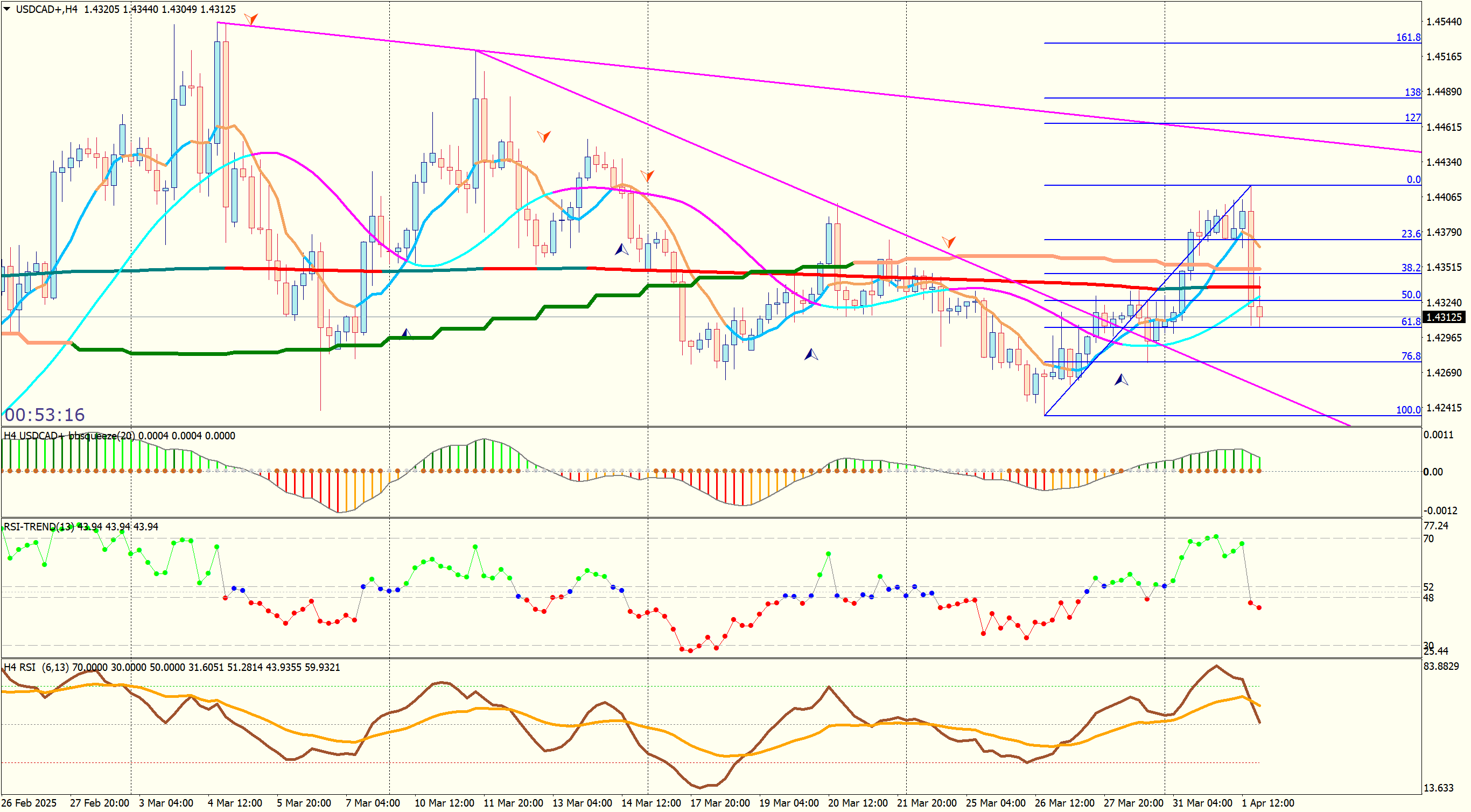Select the orange arrow on the 14 Mar dotted separator
This screenshot has width=1471, height=812.
[x=647, y=176]
